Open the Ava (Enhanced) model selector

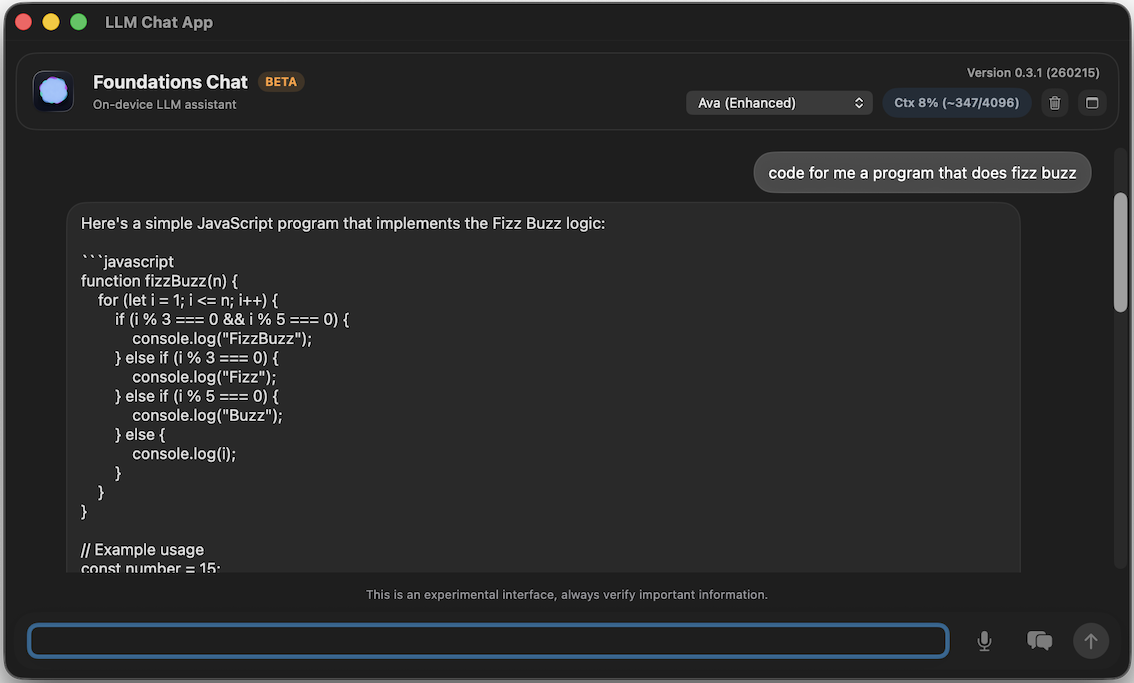(x=779, y=102)
